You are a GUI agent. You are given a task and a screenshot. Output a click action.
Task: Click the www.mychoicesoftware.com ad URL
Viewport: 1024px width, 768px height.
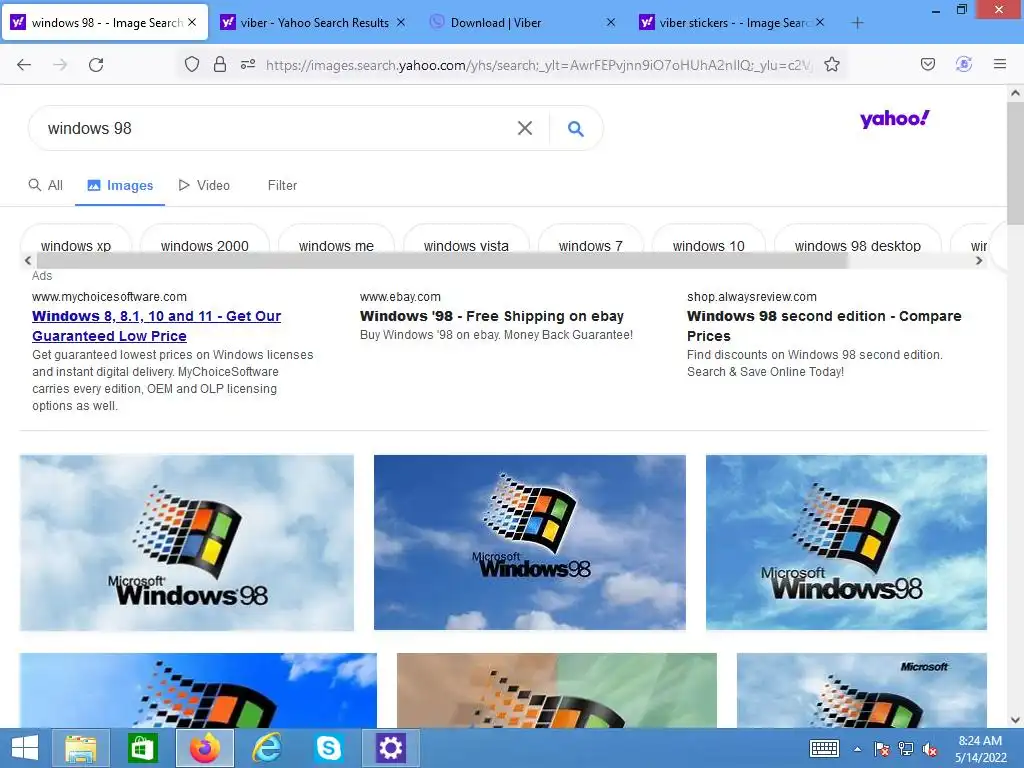click(109, 296)
